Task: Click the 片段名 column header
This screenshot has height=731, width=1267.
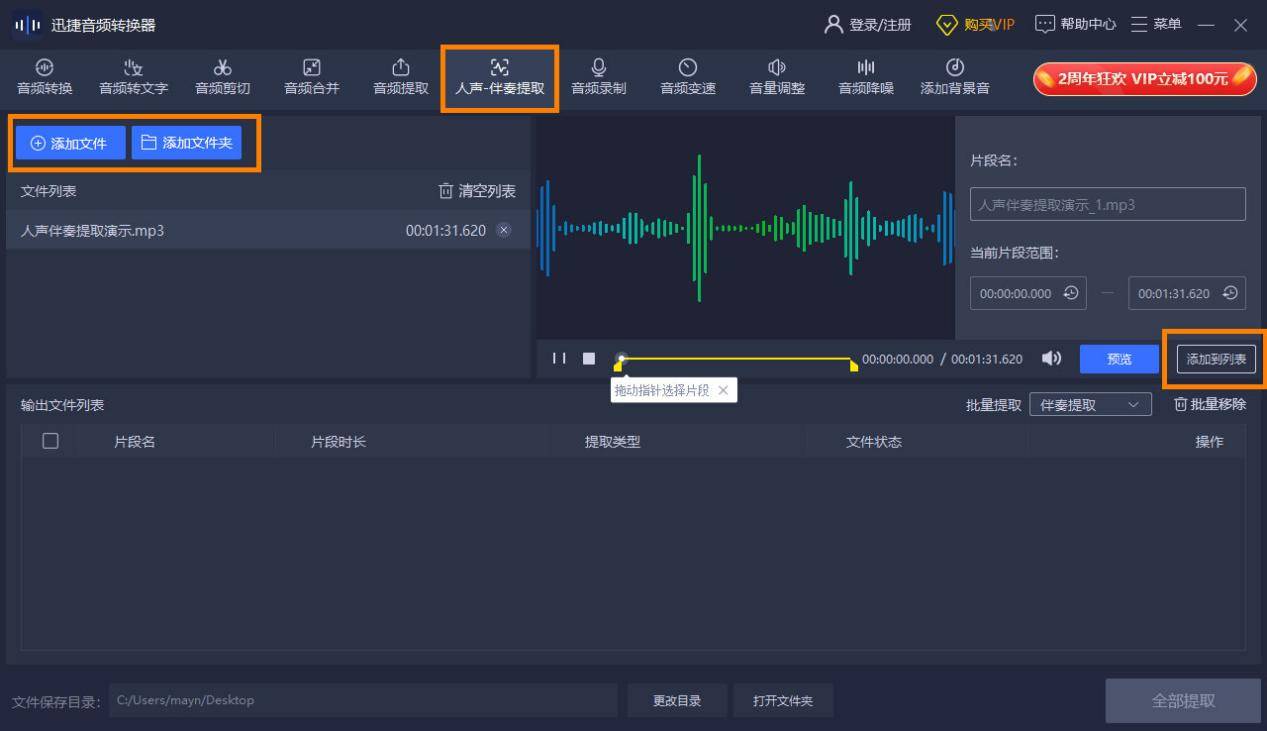Action: pos(135,442)
